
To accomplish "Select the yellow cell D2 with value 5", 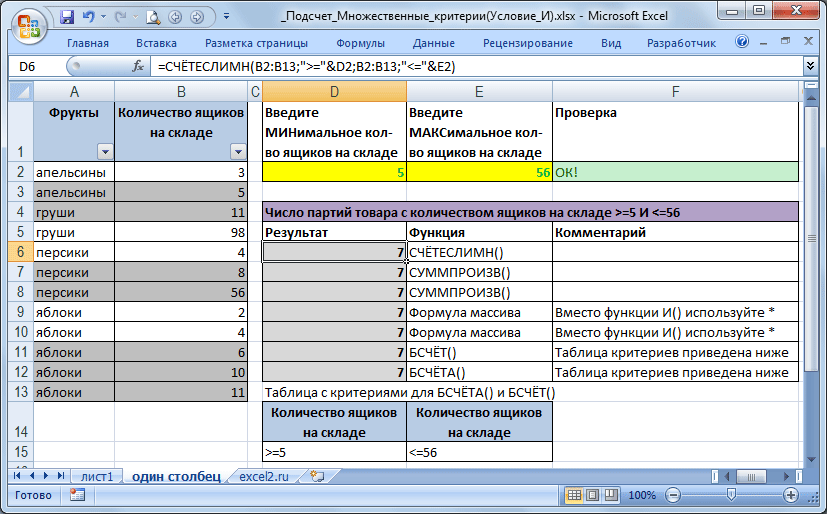I will coord(334,172).
